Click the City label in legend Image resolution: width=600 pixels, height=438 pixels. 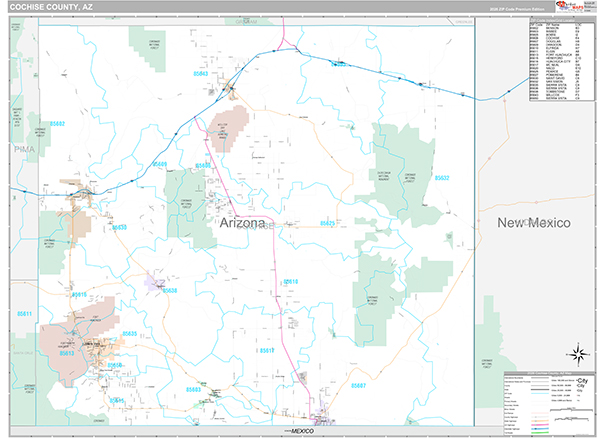click(582, 381)
